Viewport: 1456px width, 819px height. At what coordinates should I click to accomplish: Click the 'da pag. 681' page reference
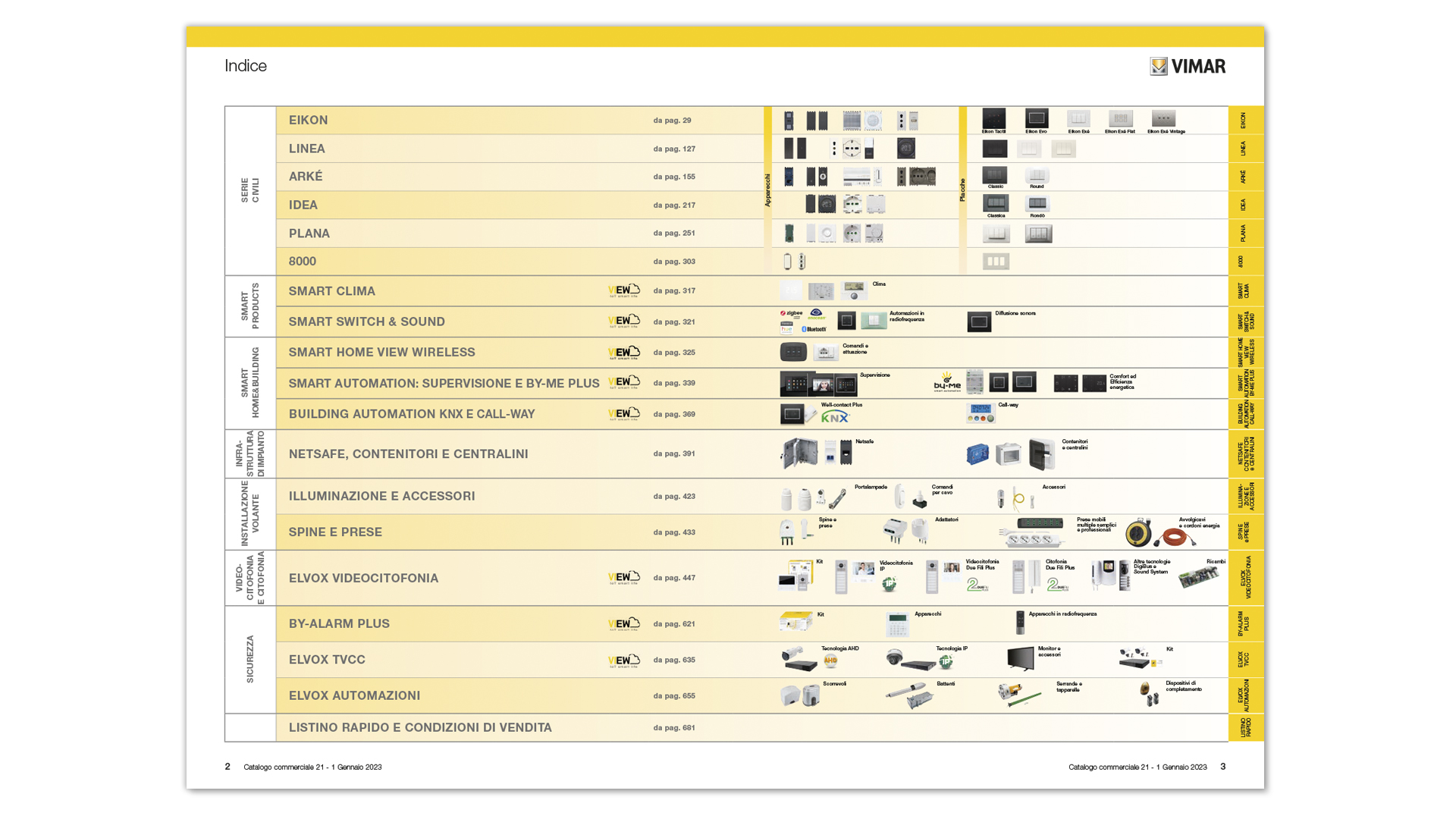coord(674,728)
